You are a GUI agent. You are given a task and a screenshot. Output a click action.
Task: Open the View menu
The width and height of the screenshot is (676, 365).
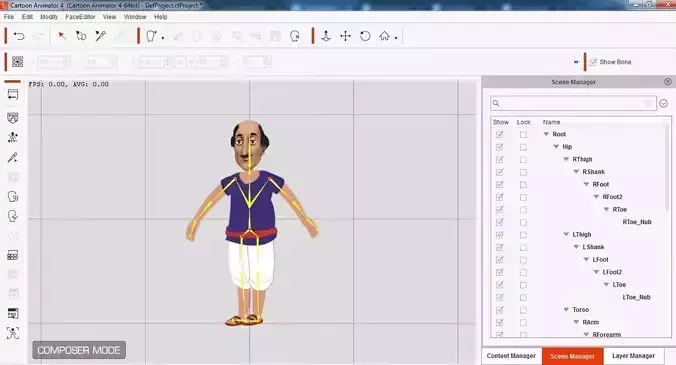(x=110, y=17)
